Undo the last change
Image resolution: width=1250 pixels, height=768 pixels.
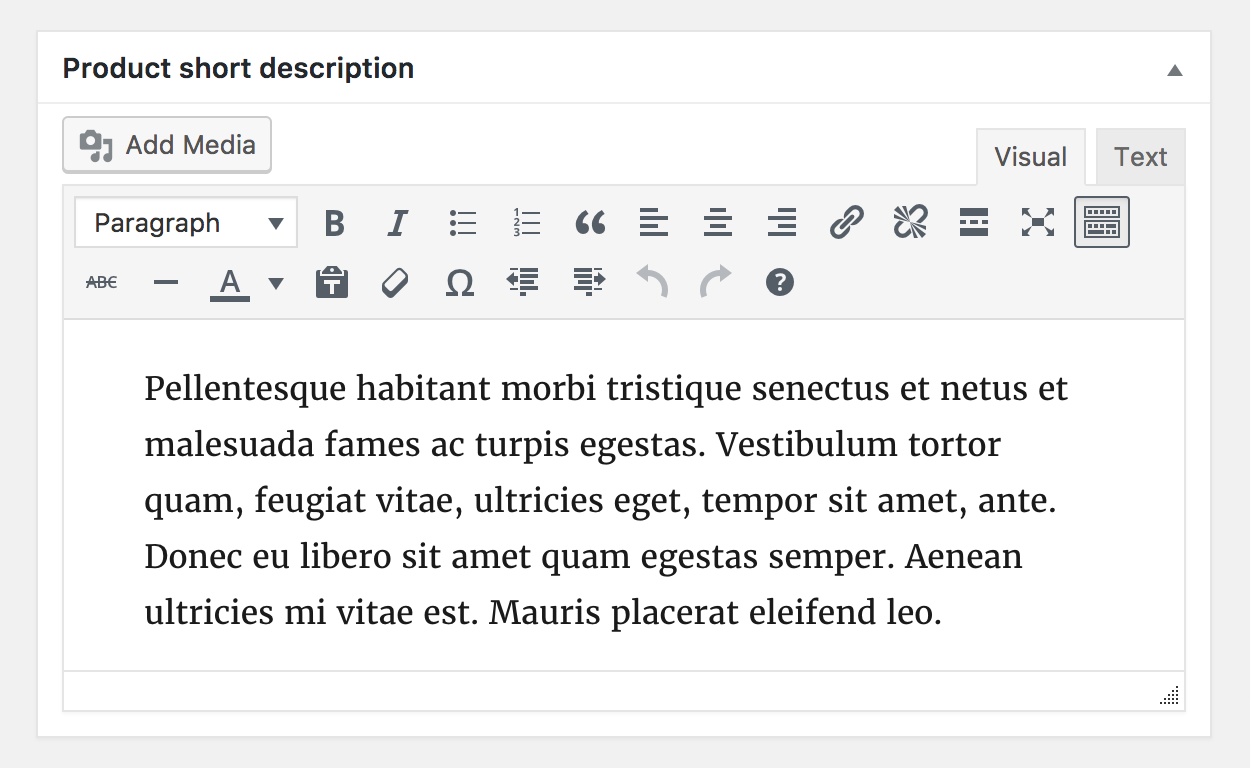[652, 282]
